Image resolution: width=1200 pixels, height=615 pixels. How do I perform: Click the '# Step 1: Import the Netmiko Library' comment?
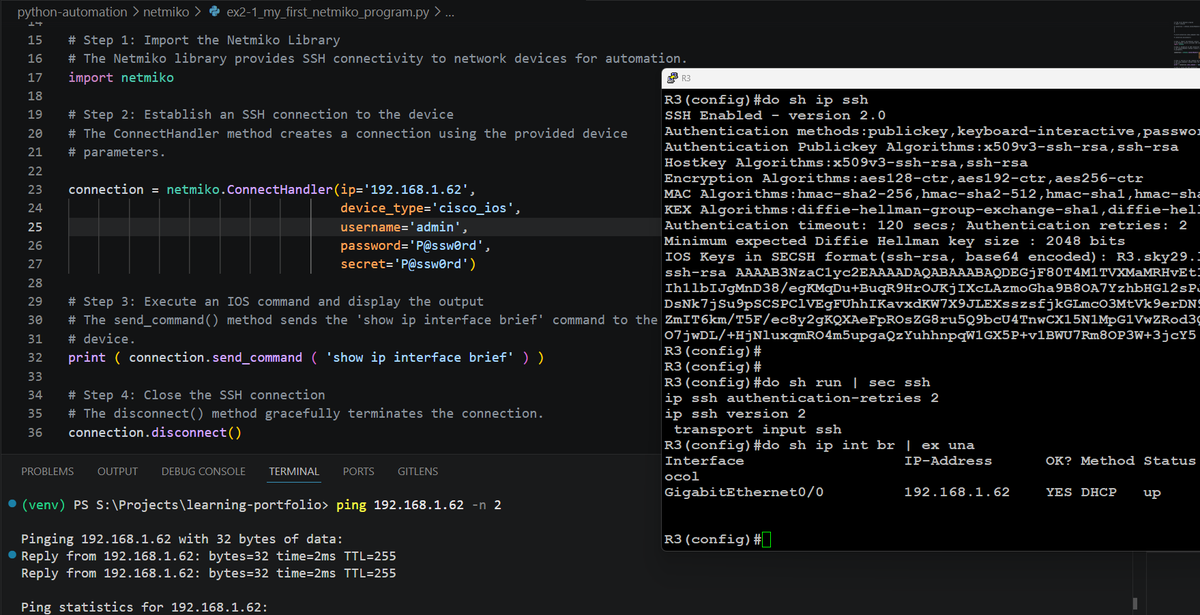coord(204,40)
